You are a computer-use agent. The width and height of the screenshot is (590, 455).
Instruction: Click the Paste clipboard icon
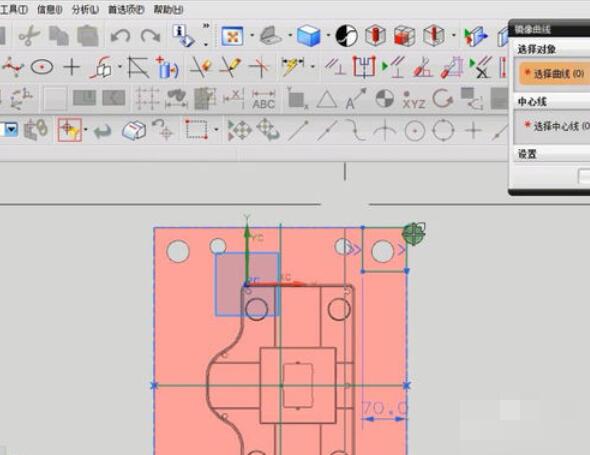coord(88,36)
